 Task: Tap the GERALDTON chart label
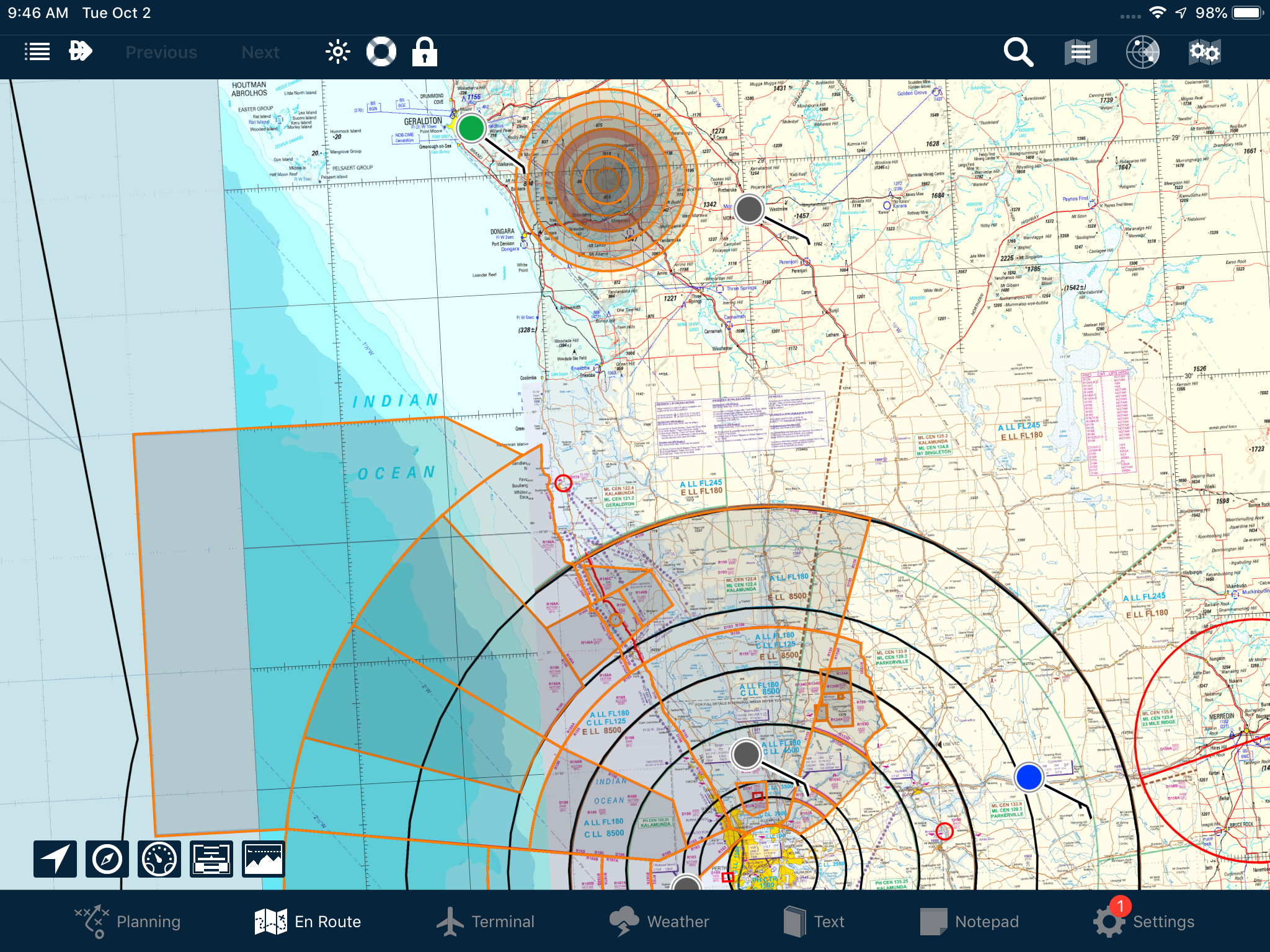click(x=423, y=121)
